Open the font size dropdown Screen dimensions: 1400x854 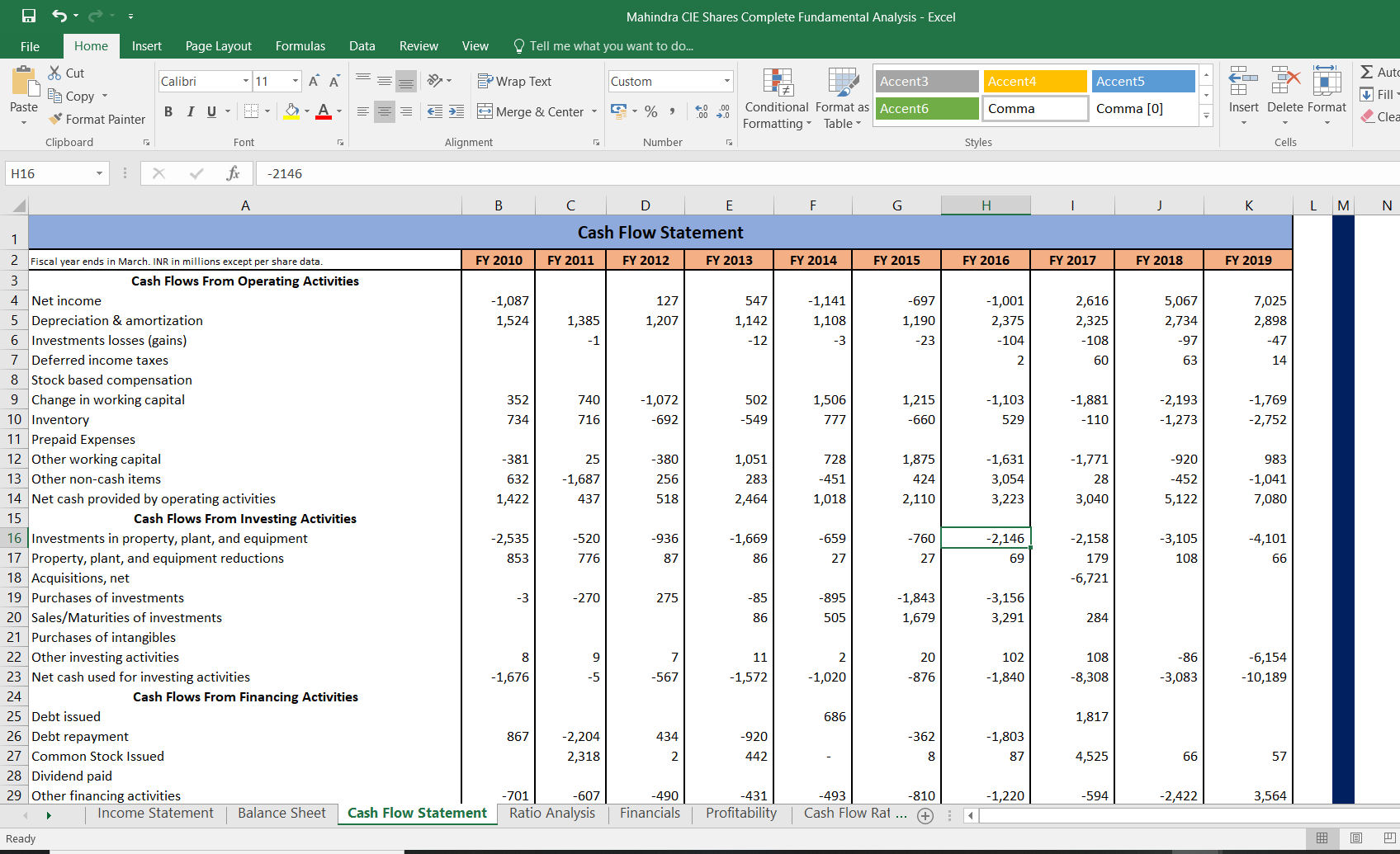tap(296, 81)
